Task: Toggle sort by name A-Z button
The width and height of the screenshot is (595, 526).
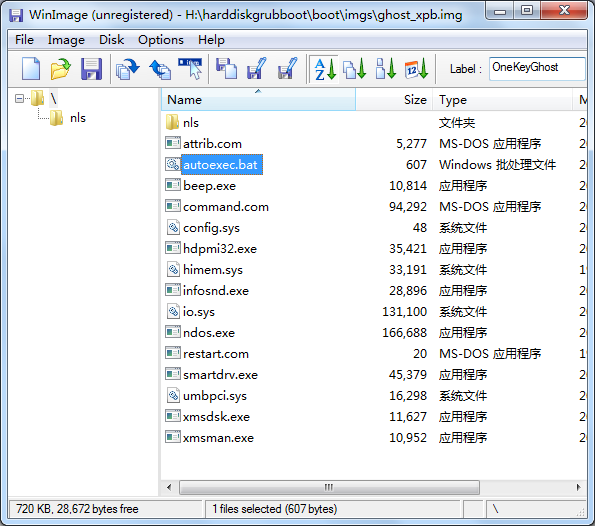Action: [324, 69]
